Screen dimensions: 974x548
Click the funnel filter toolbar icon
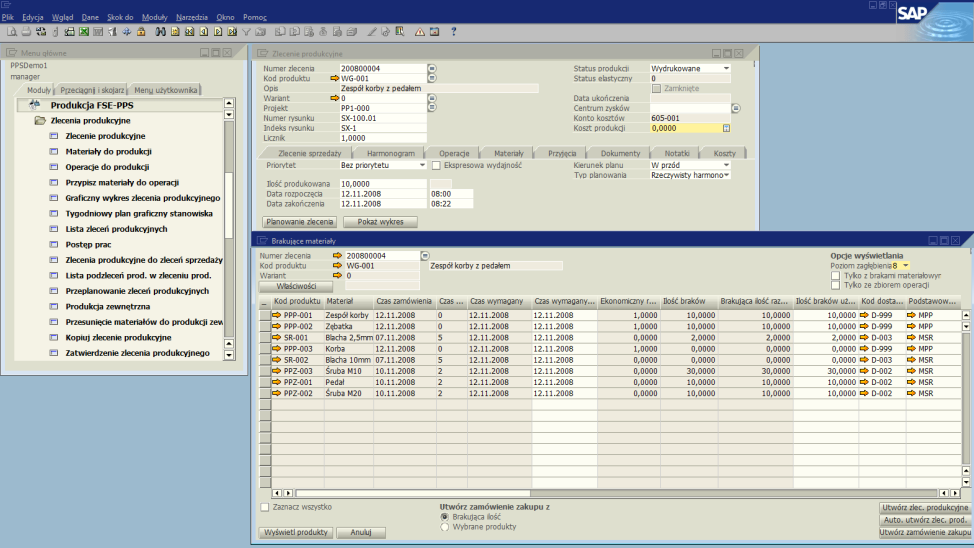click(246, 32)
